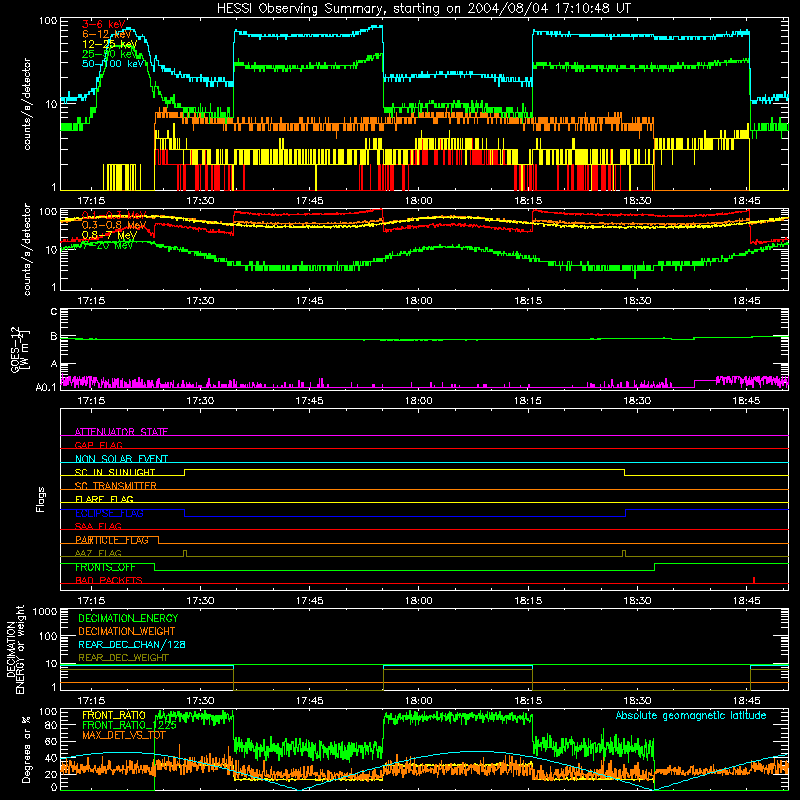The height and width of the screenshot is (800, 800).
Task: Click the REAR_DEC_CHAN/128 legend label
Action: [132, 644]
